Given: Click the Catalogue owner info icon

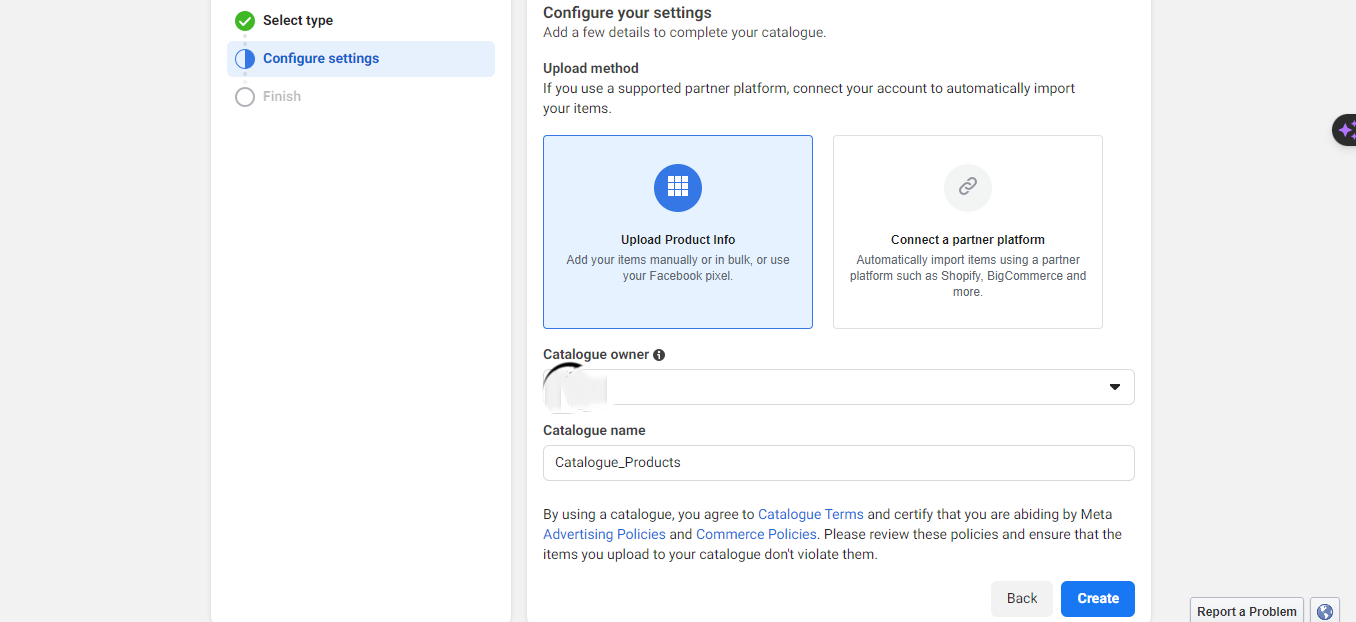Looking at the screenshot, I should tap(659, 355).
